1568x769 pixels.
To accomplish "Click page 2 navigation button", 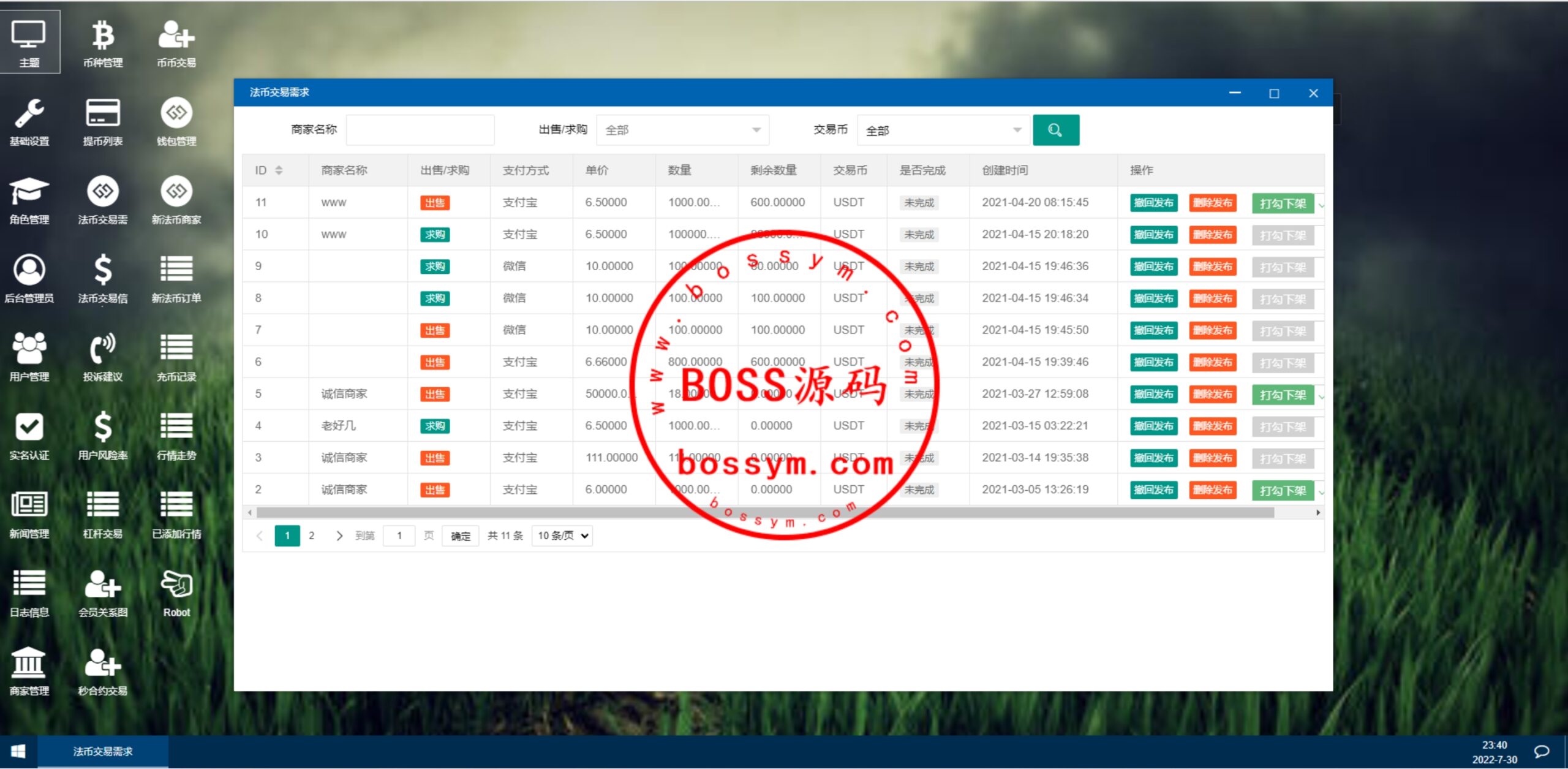I will 311,536.
